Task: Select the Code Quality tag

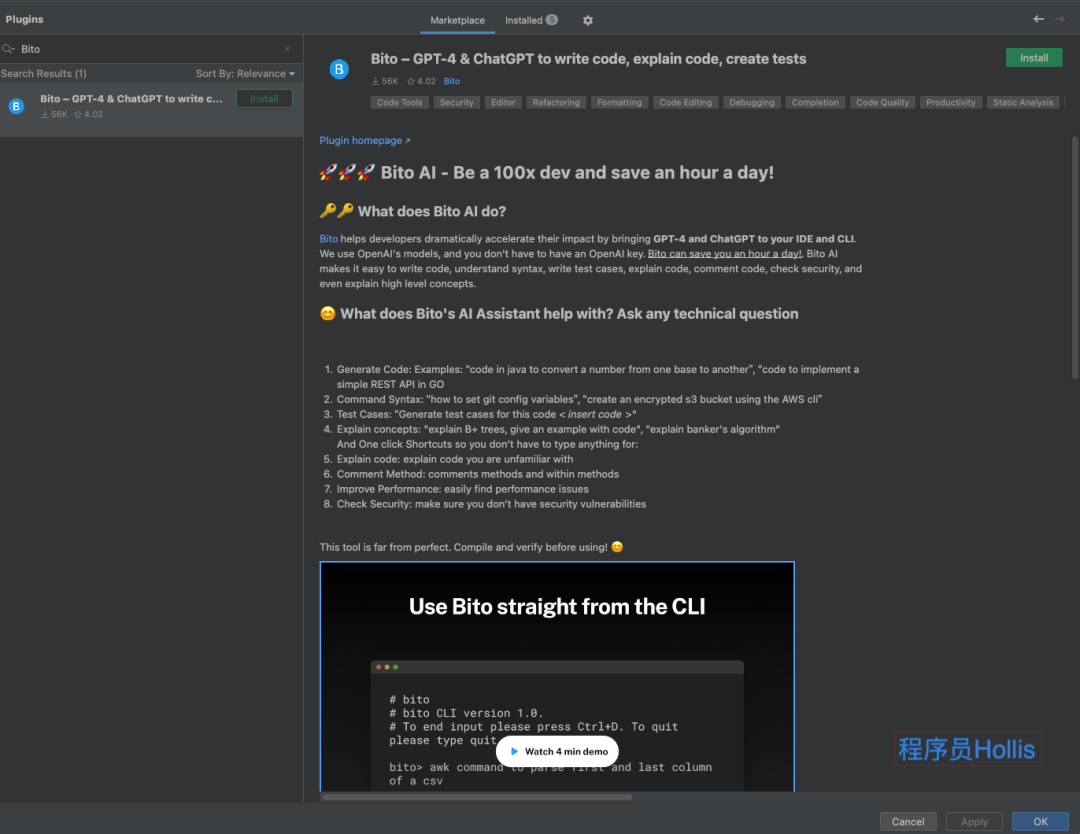Action: (x=882, y=103)
